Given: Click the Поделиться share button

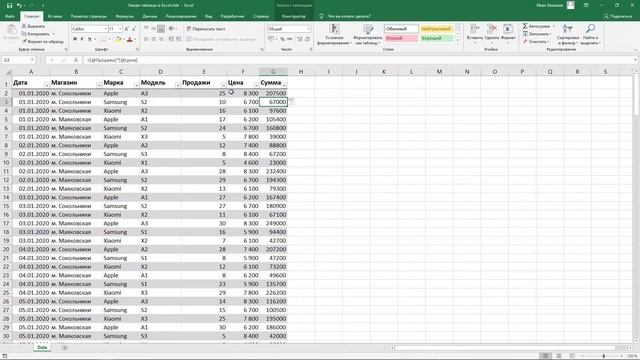Looking at the screenshot, I should coord(618,16).
